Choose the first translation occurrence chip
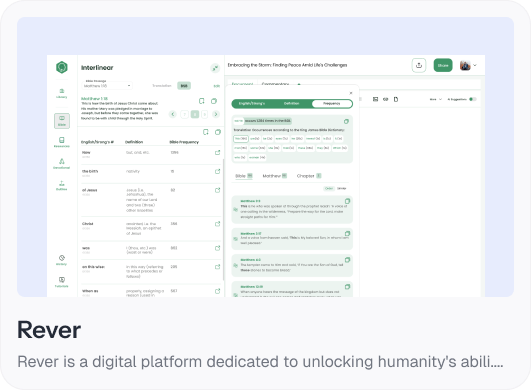Screen dimensions: 531x390 coord(241,138)
